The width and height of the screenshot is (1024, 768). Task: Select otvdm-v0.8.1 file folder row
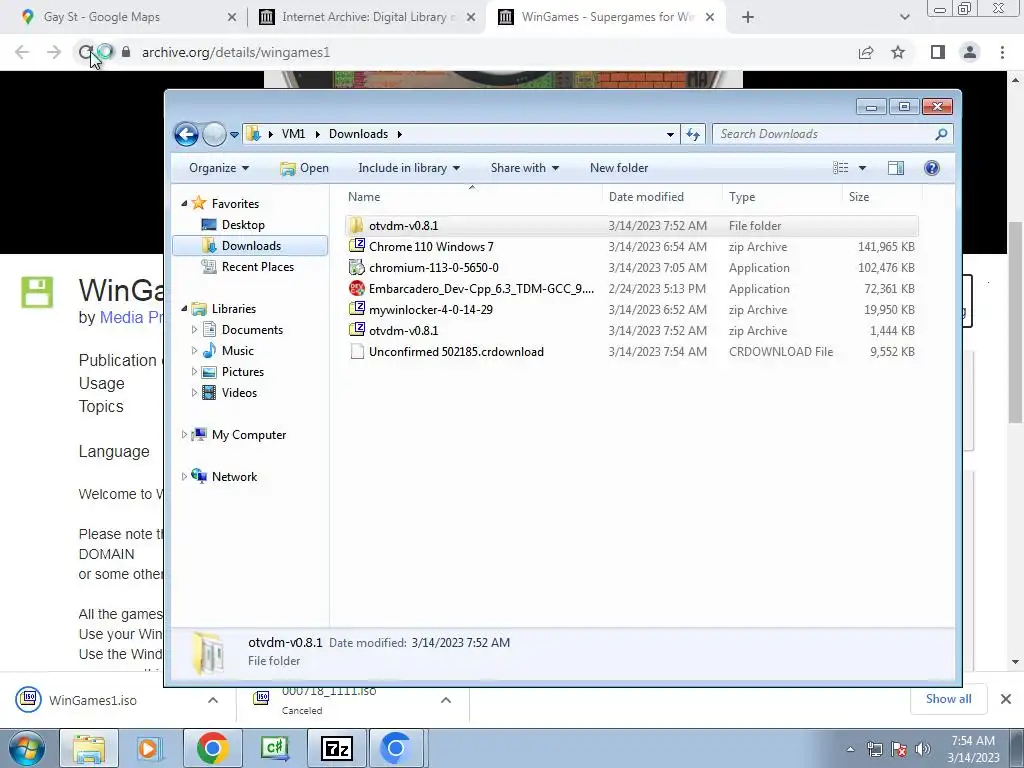coord(632,226)
